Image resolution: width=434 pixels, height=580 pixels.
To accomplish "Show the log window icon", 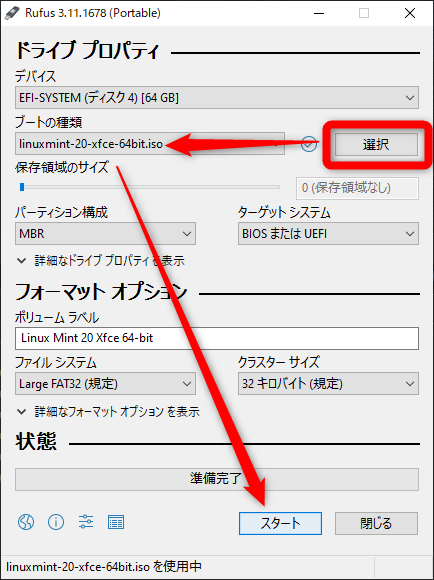I will point(116,522).
